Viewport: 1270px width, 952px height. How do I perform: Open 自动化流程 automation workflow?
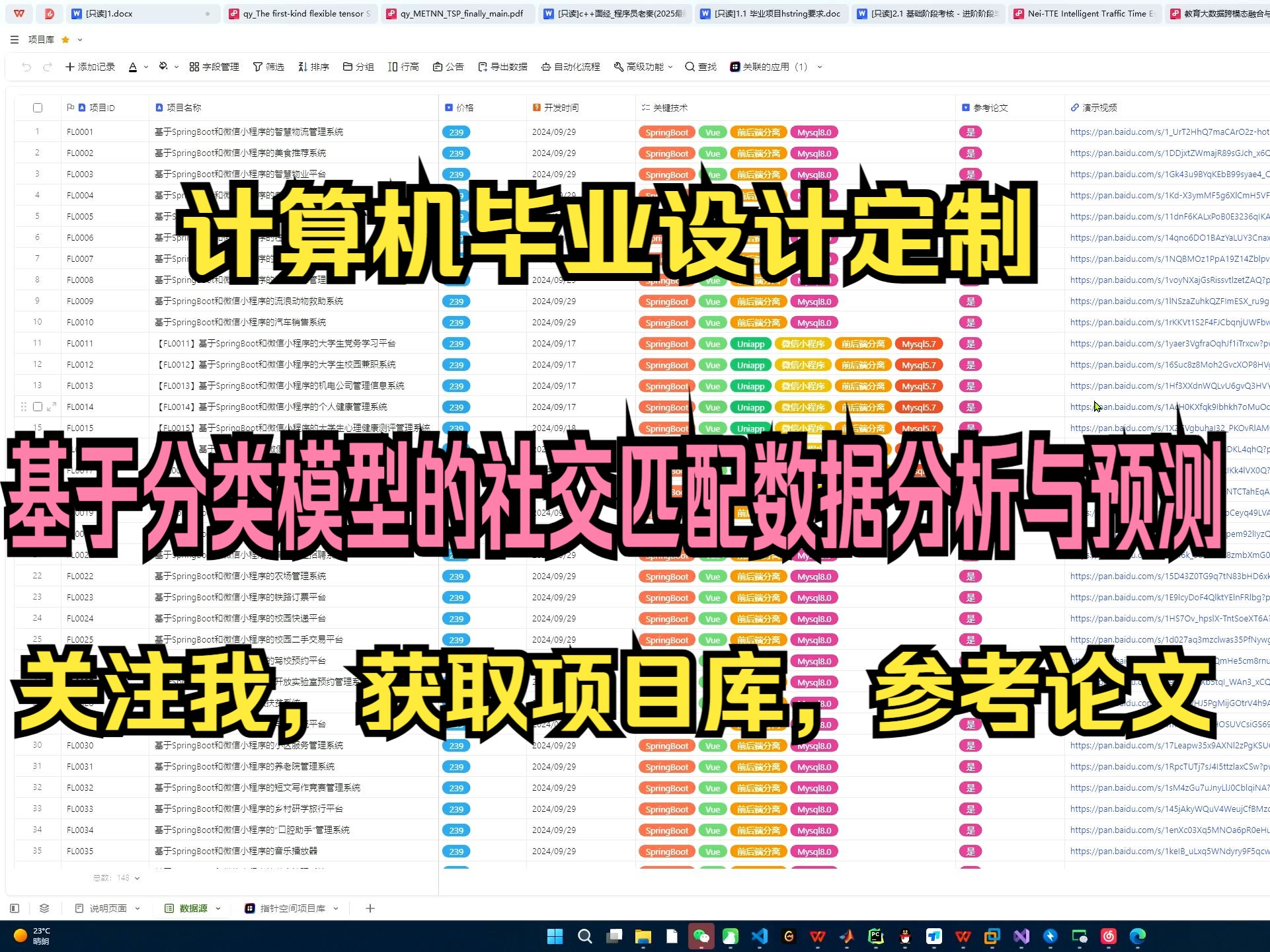(x=571, y=67)
